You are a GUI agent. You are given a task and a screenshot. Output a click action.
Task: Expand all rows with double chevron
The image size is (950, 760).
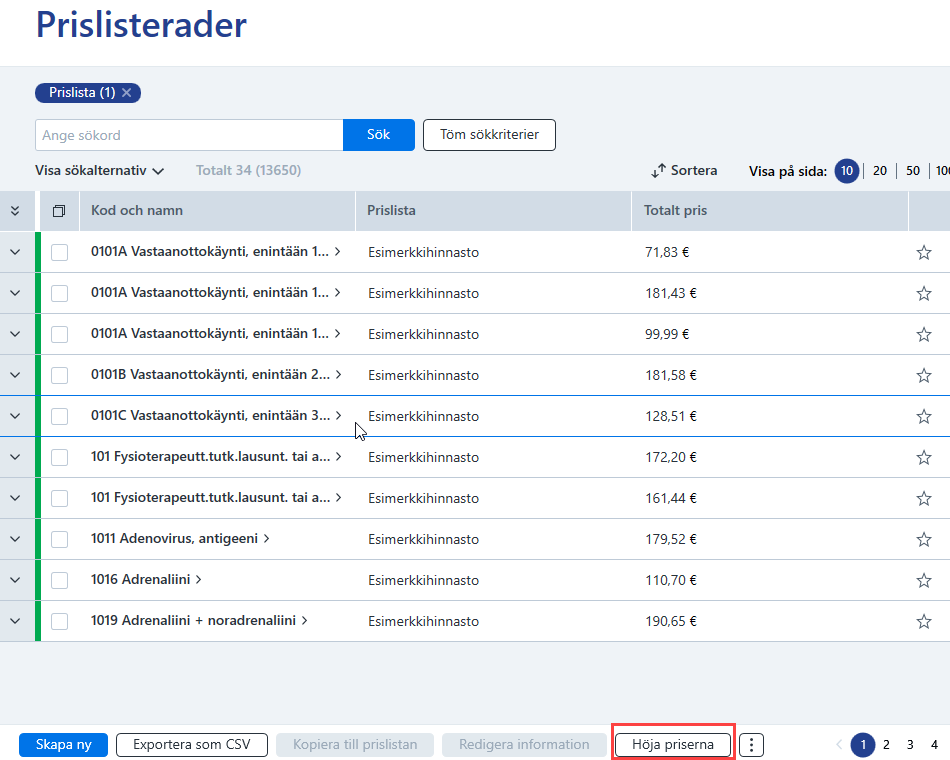(x=15, y=211)
